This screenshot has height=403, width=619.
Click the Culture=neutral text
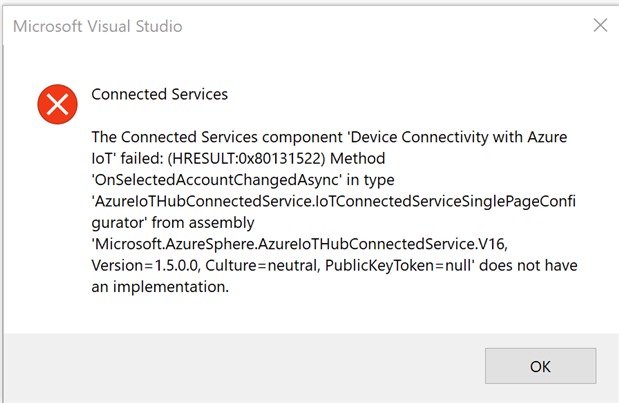[263, 265]
